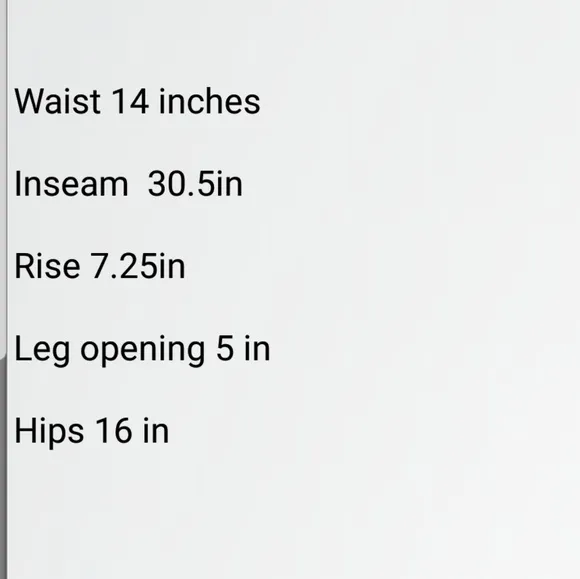Click the 30.5in measurement
This screenshot has width=580, height=579.
click(x=195, y=184)
